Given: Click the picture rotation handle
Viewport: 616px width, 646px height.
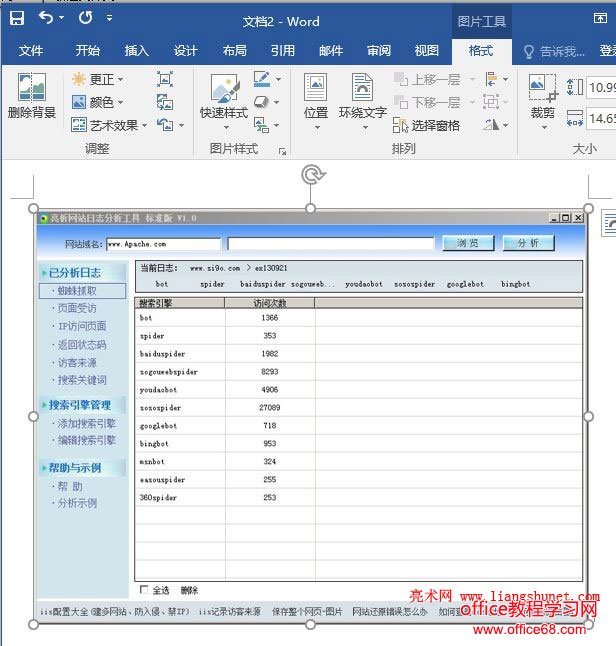Looking at the screenshot, I should pos(312,175).
